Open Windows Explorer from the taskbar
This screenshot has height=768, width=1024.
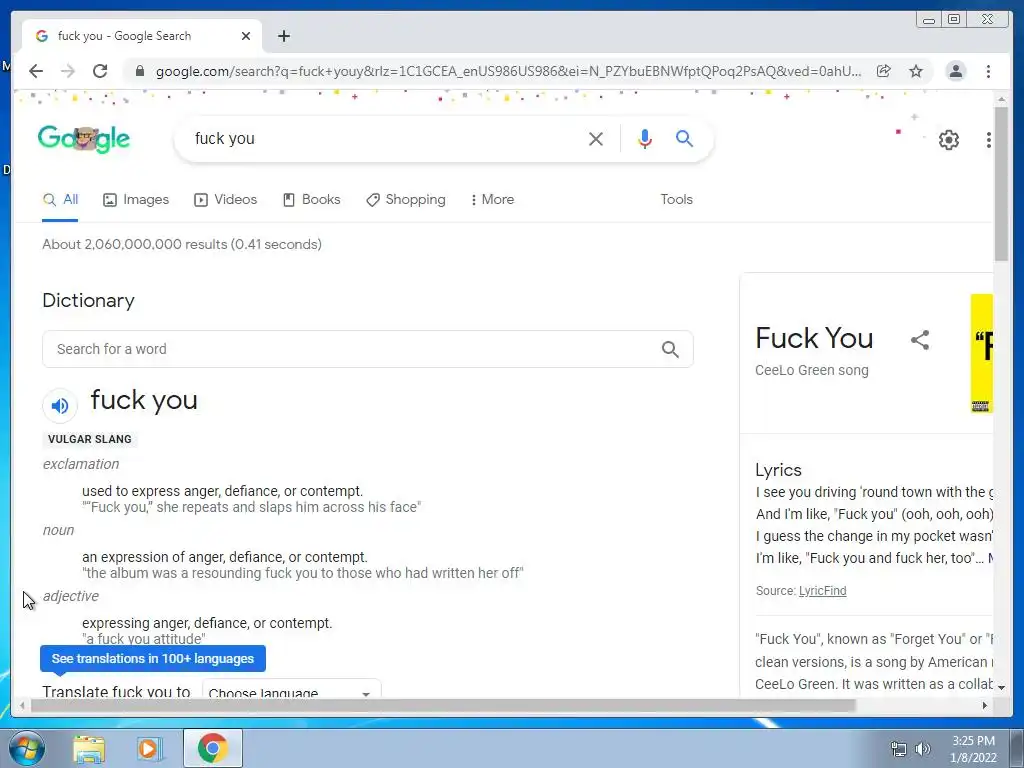tap(89, 748)
